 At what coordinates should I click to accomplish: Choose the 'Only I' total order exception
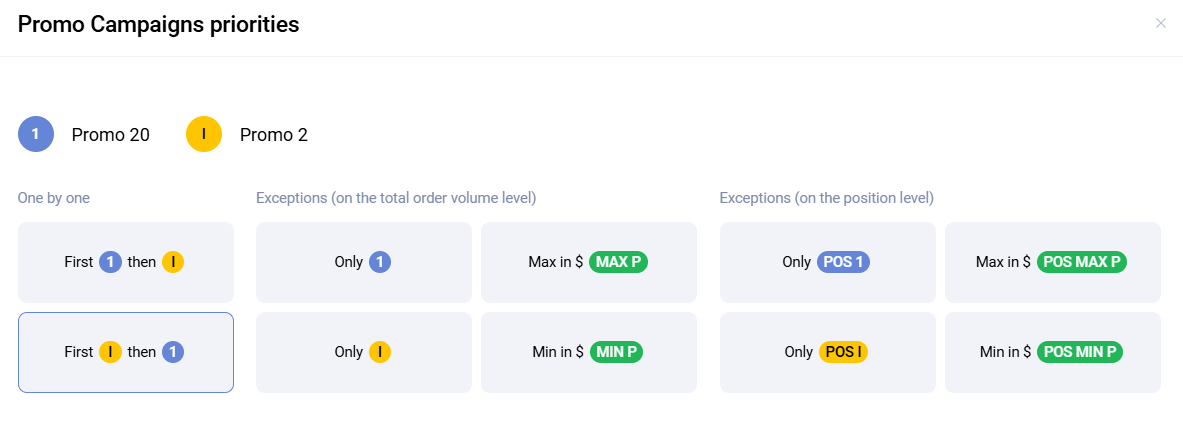[x=363, y=352]
